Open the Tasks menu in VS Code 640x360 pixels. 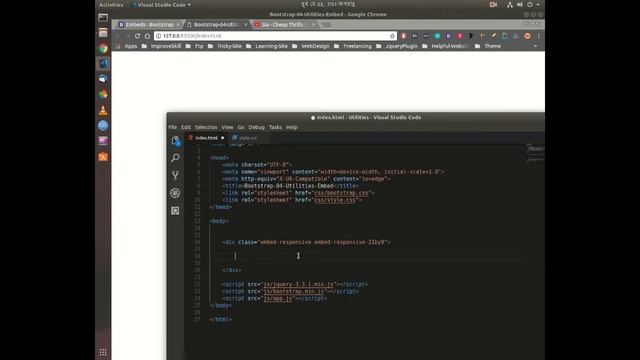(x=275, y=127)
